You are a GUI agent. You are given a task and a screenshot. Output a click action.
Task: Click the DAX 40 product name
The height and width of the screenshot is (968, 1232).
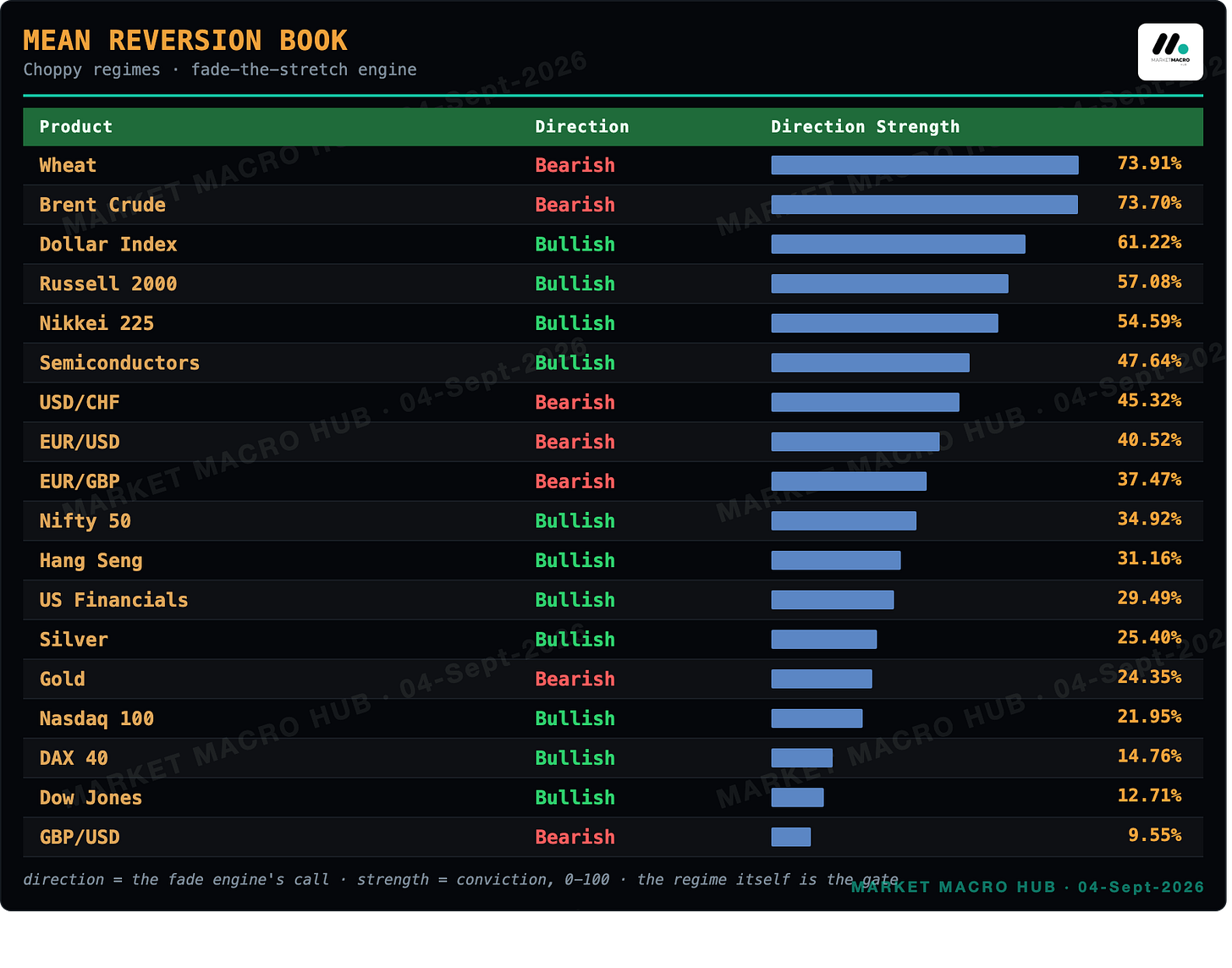[74, 758]
